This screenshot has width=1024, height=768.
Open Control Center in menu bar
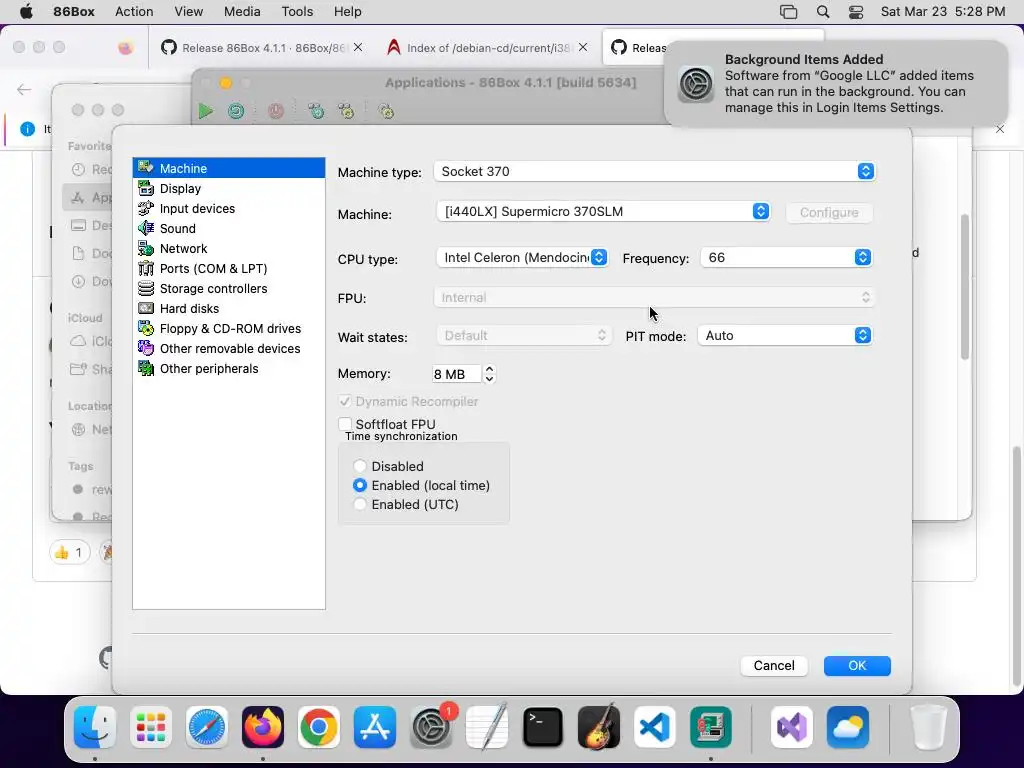(x=856, y=11)
